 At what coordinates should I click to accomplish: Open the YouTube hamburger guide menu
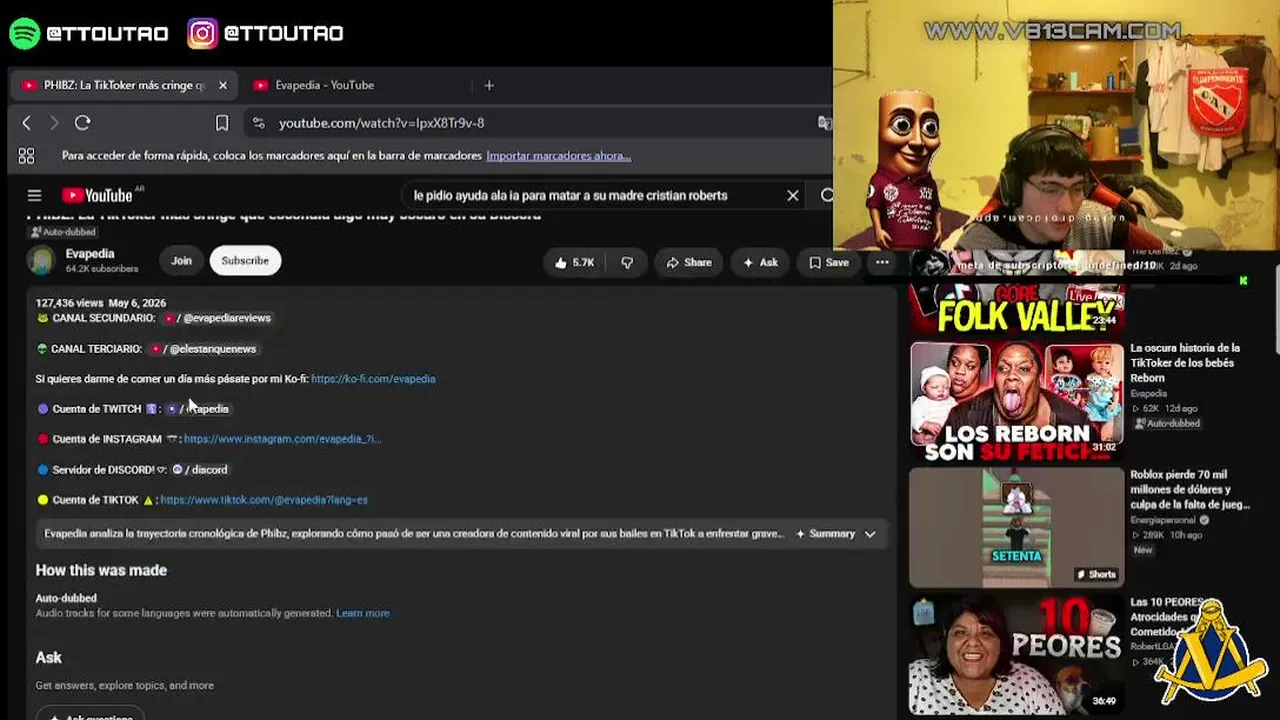click(x=34, y=196)
